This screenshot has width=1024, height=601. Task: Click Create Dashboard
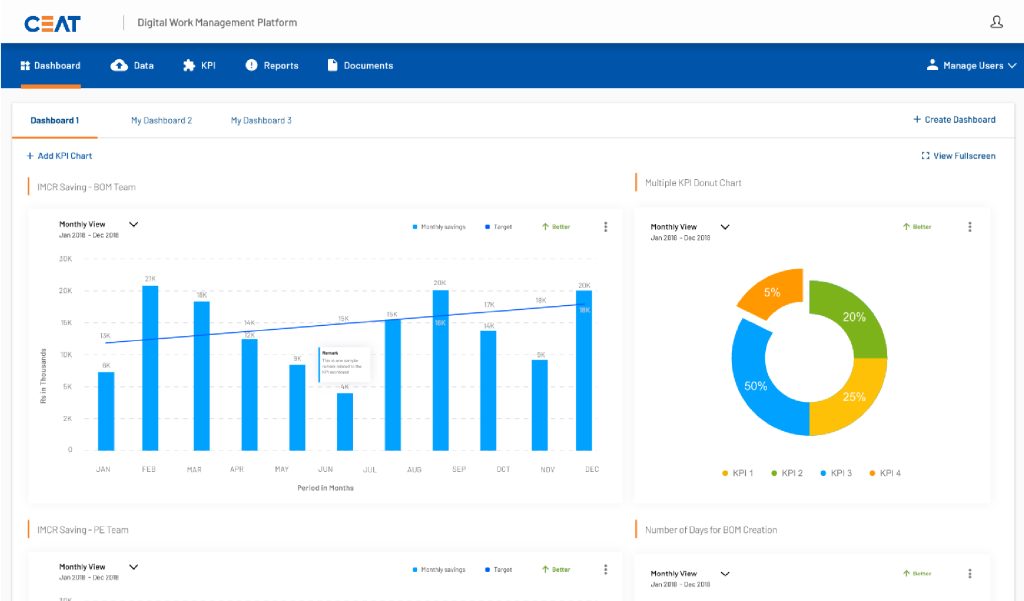click(x=954, y=120)
